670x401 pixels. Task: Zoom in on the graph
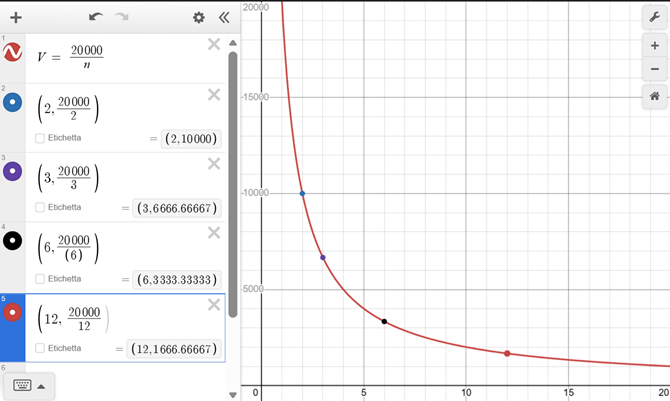click(654, 45)
